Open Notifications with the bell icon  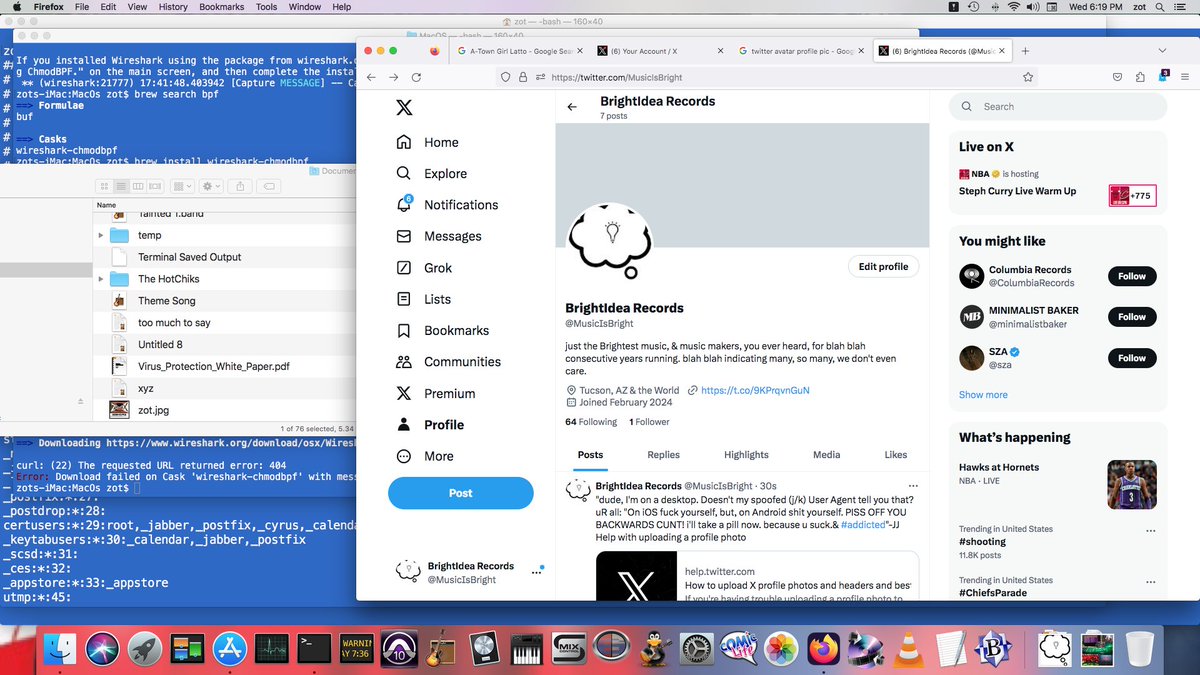447,205
